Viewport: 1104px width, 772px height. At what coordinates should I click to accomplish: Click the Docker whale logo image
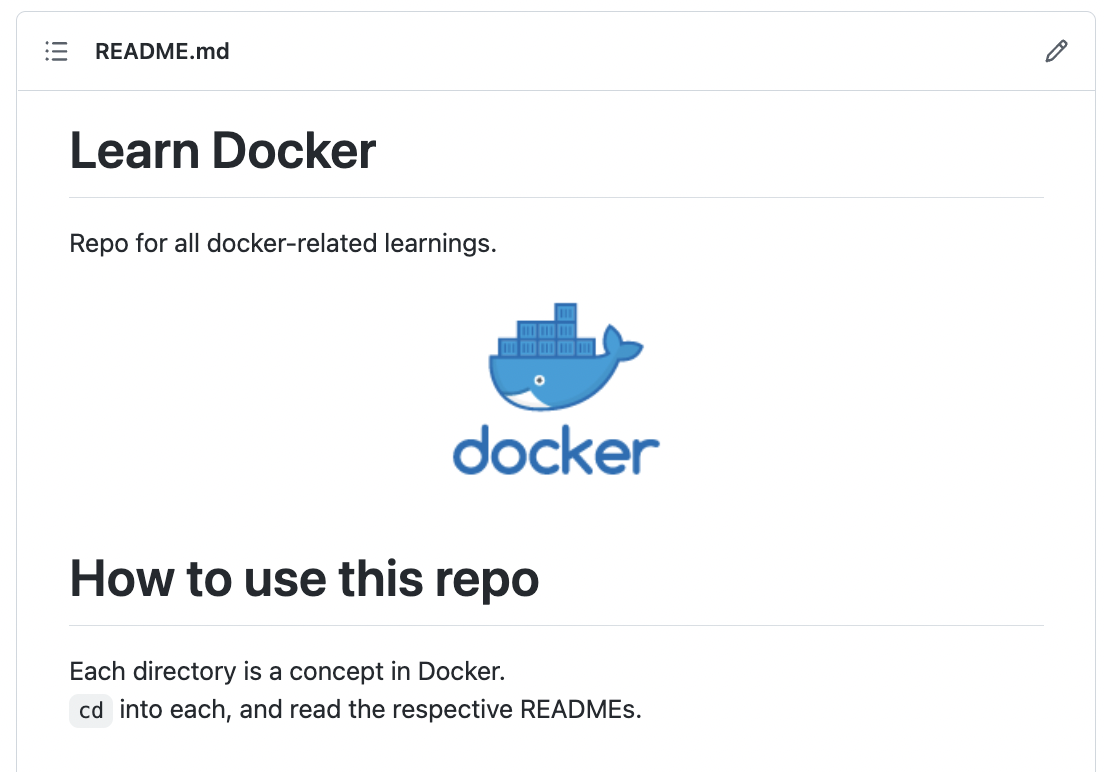[556, 389]
